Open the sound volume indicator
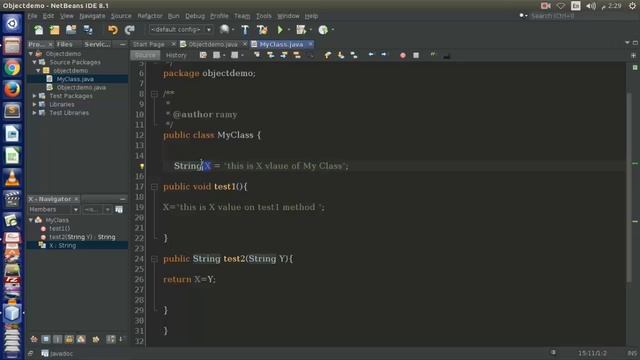The height and width of the screenshot is (360, 640). (591, 6)
